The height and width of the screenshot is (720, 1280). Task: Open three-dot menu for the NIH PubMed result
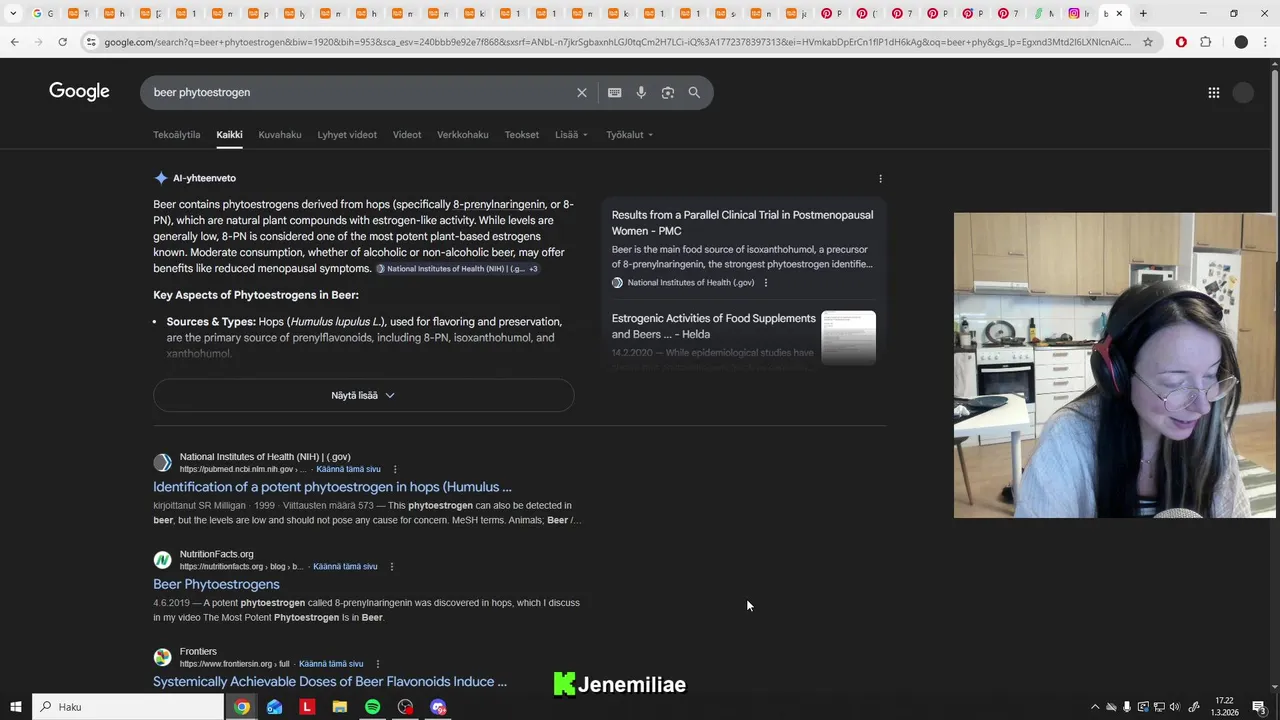point(395,469)
